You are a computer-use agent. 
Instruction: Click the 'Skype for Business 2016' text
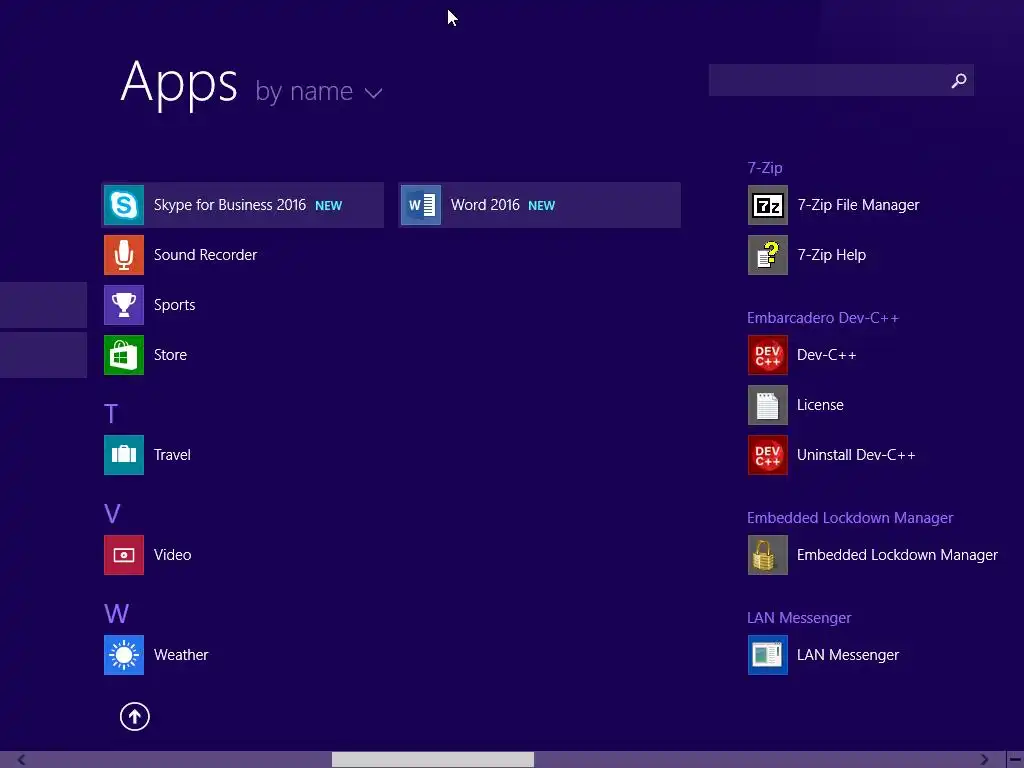230,205
